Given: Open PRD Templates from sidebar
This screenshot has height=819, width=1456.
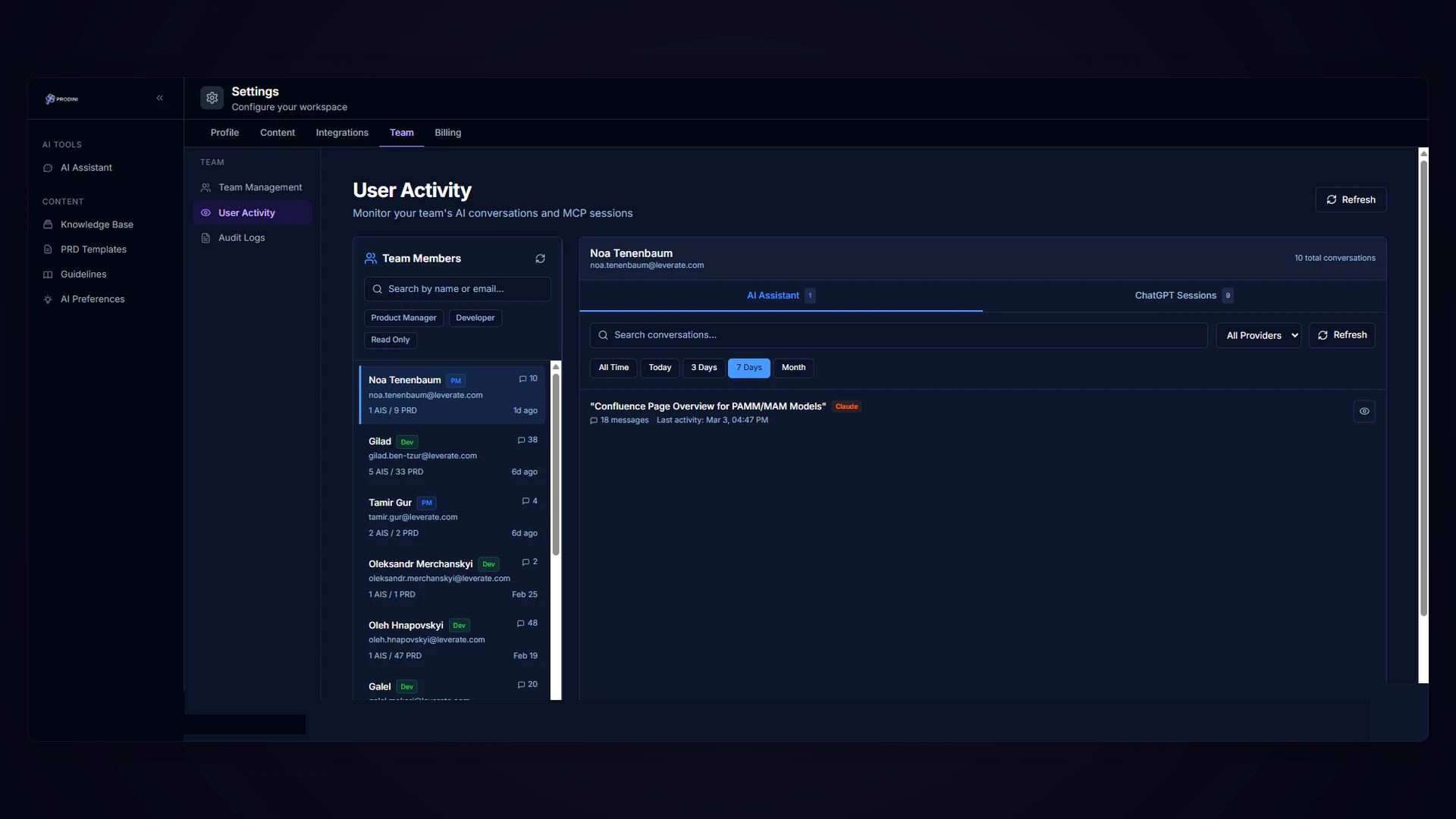Looking at the screenshot, I should click(93, 249).
